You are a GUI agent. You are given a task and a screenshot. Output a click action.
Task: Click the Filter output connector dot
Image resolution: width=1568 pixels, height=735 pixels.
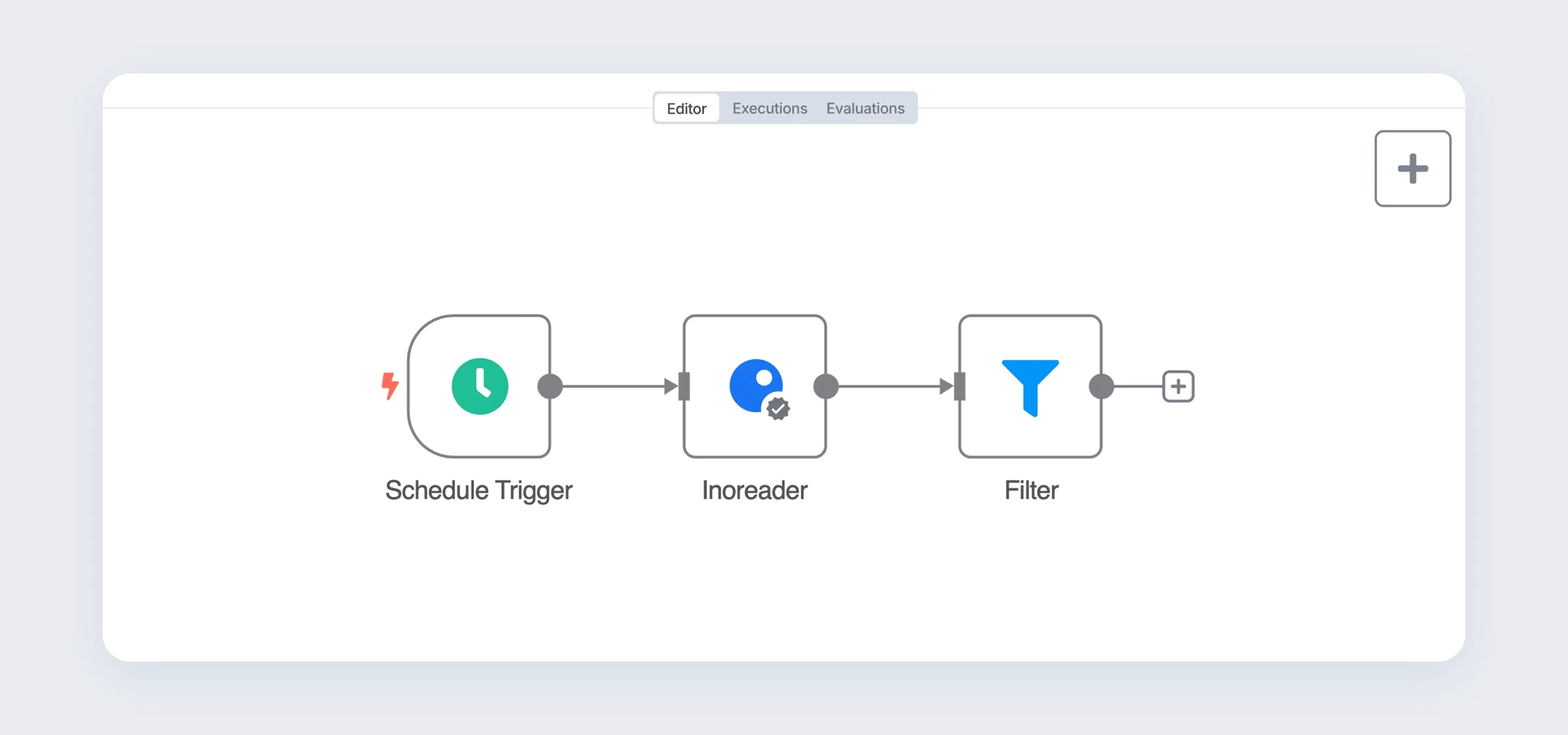[x=1102, y=387]
